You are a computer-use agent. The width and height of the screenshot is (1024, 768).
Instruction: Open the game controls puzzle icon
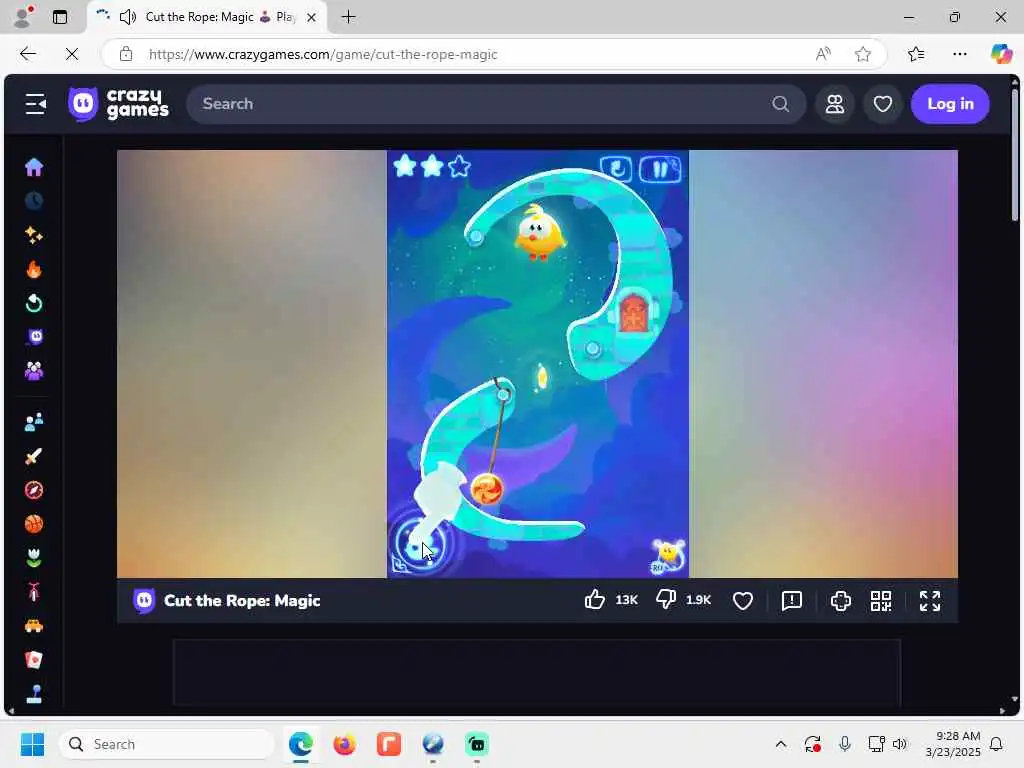click(840, 600)
